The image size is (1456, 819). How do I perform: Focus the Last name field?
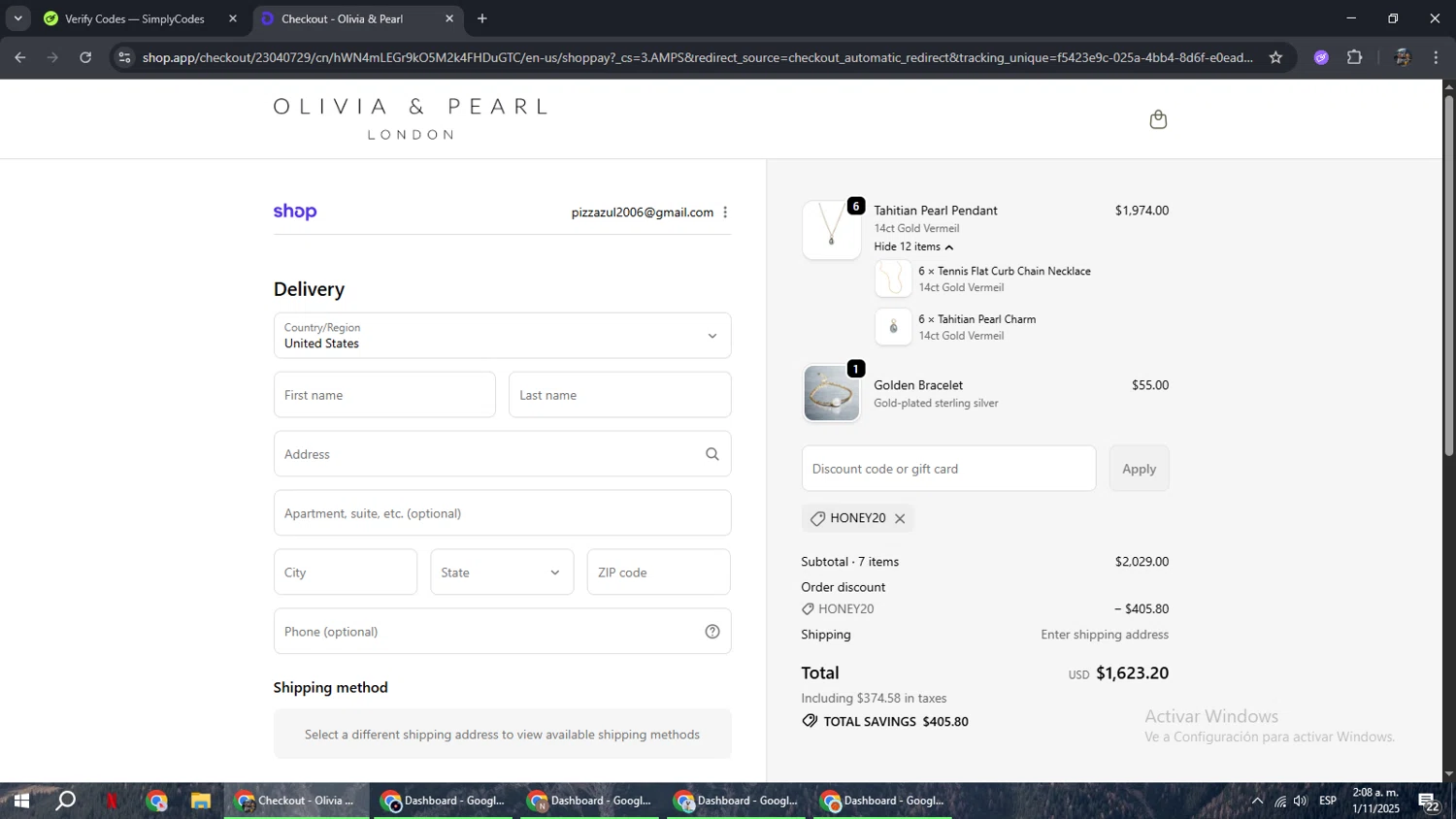(619, 395)
